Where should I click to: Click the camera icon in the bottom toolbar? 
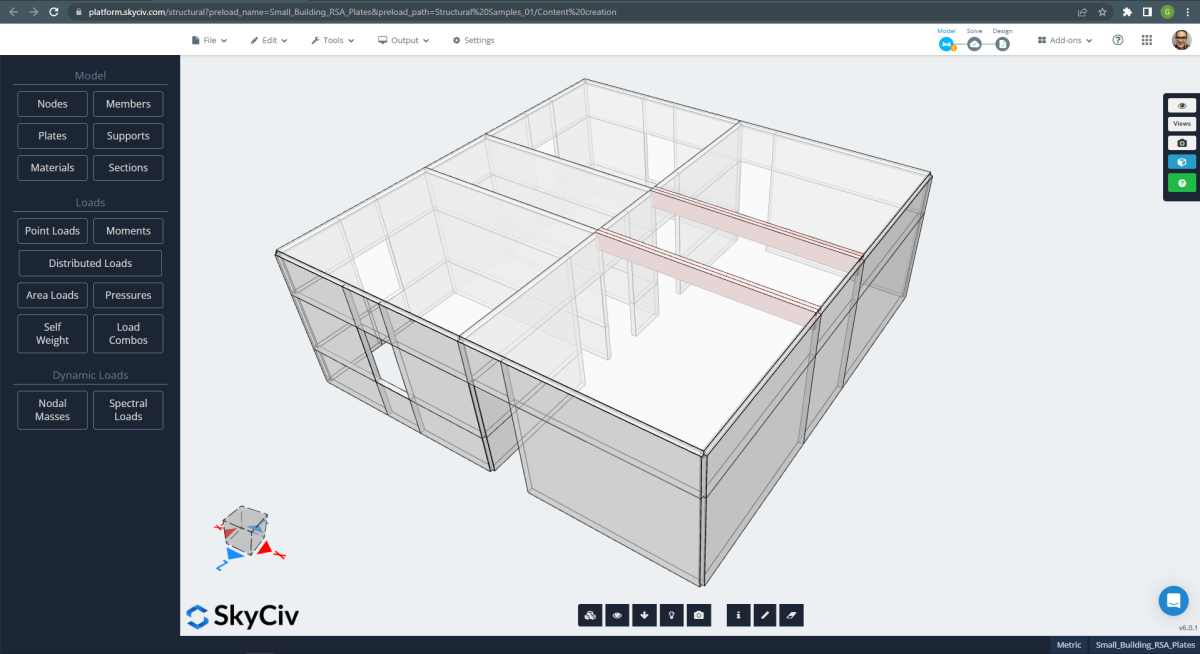point(699,616)
